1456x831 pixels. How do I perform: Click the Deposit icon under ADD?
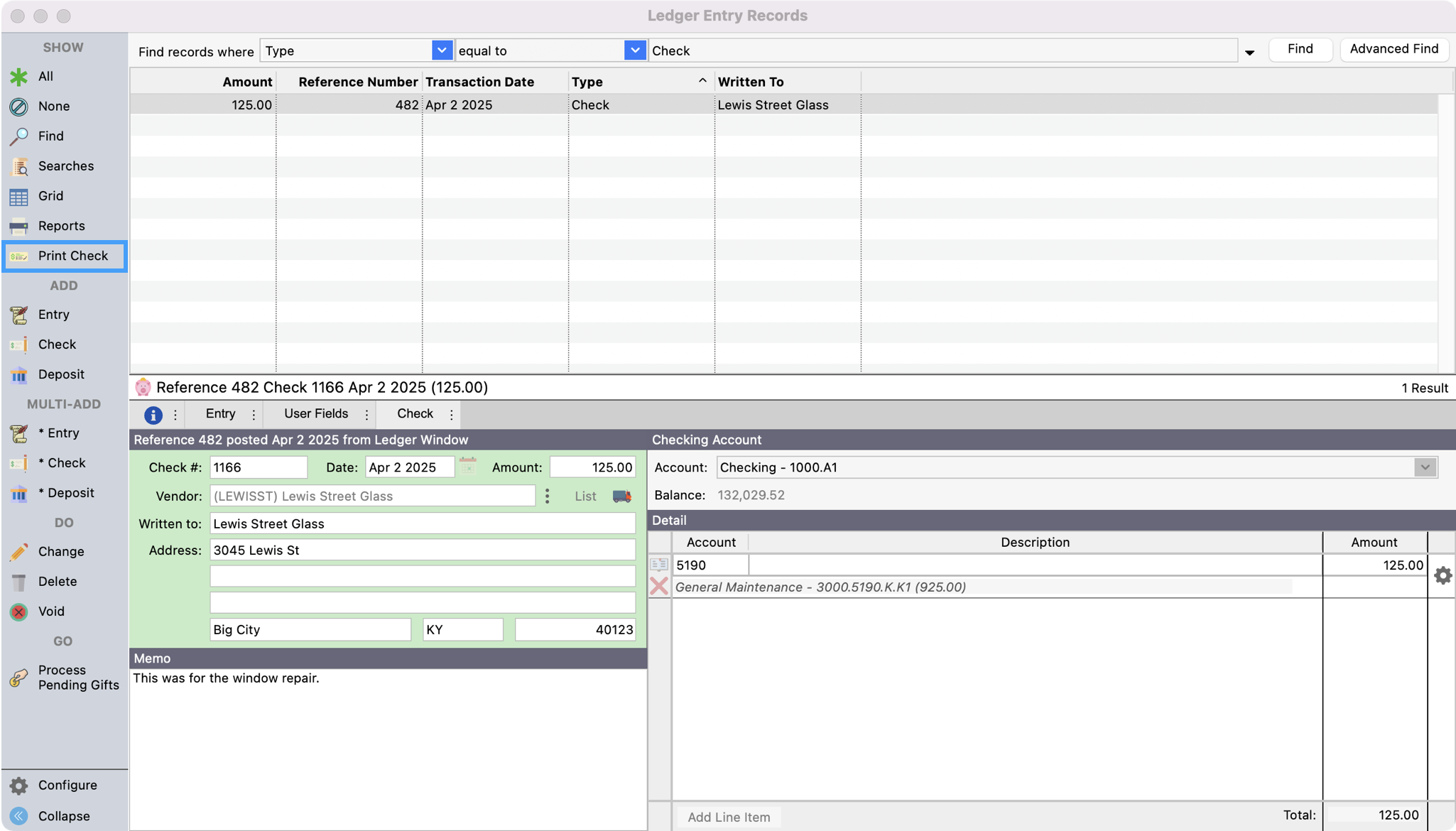19,374
